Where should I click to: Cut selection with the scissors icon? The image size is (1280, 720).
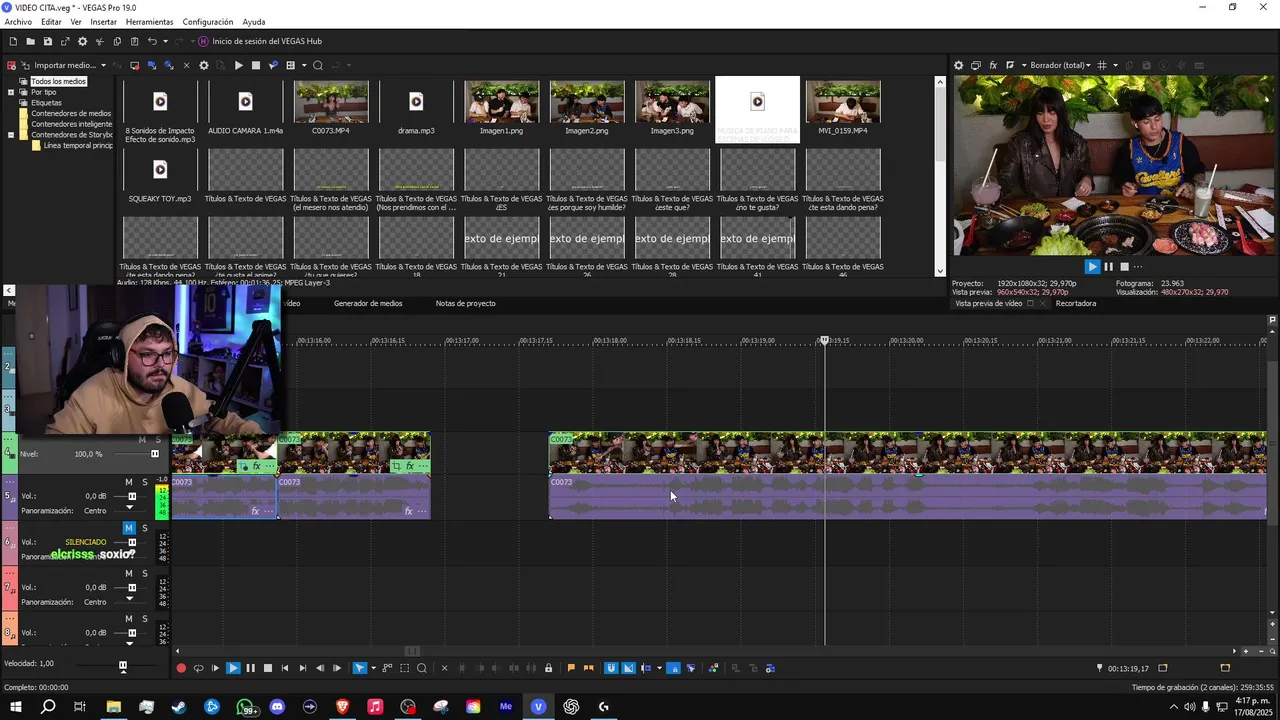point(99,41)
